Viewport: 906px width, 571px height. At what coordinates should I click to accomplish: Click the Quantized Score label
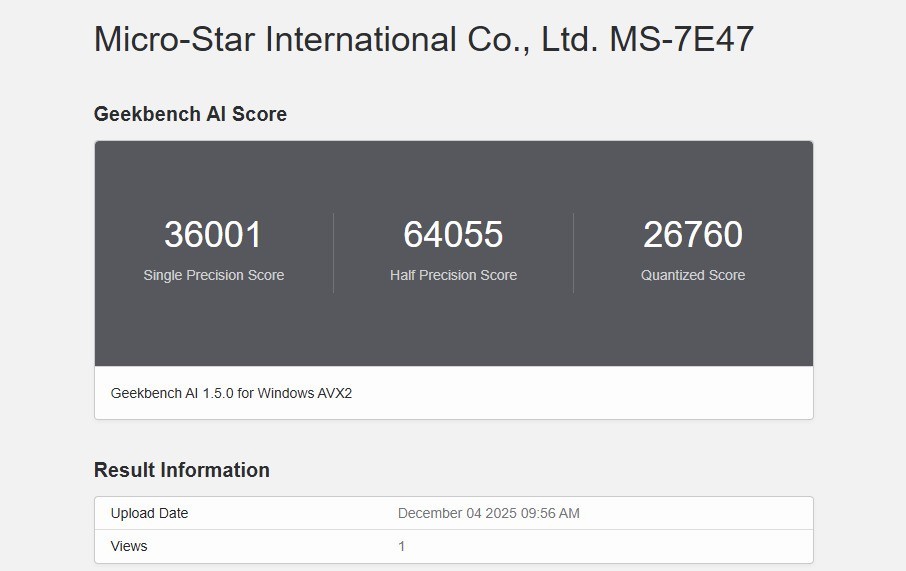692,275
